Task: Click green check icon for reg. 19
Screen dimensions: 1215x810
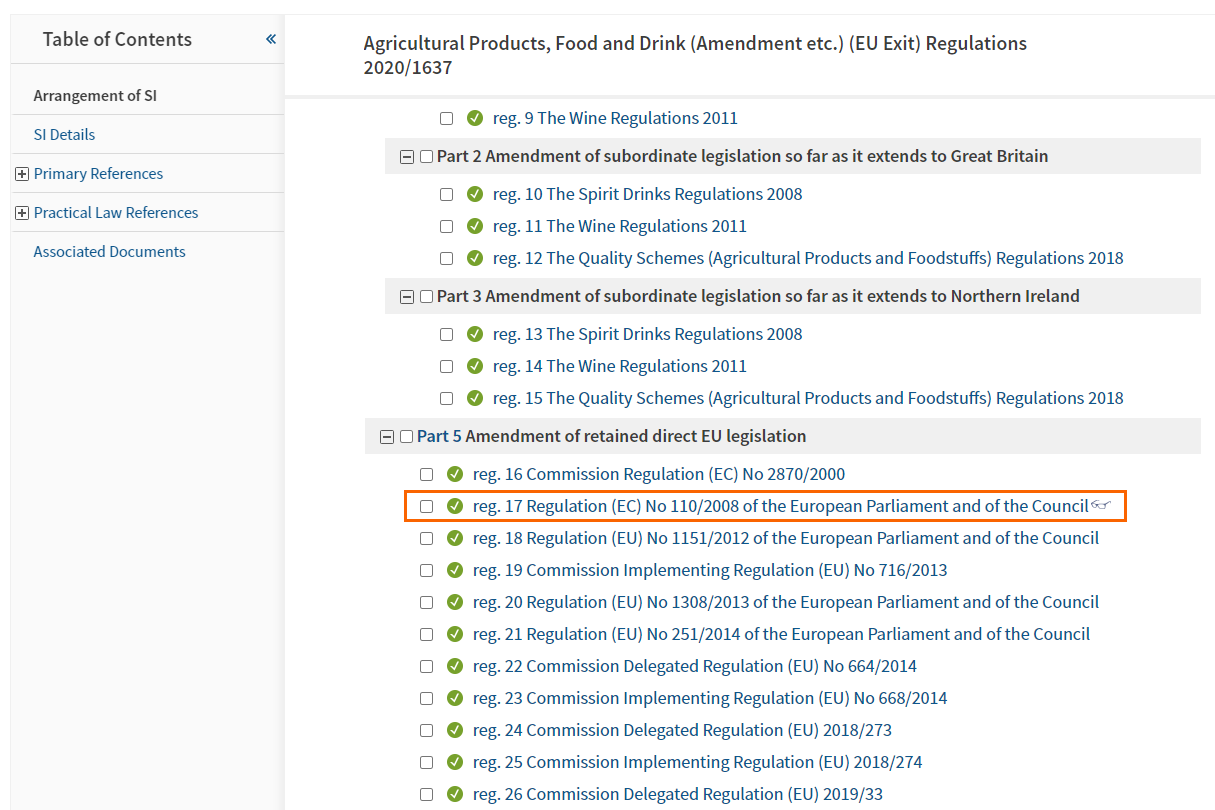Action: [x=455, y=570]
